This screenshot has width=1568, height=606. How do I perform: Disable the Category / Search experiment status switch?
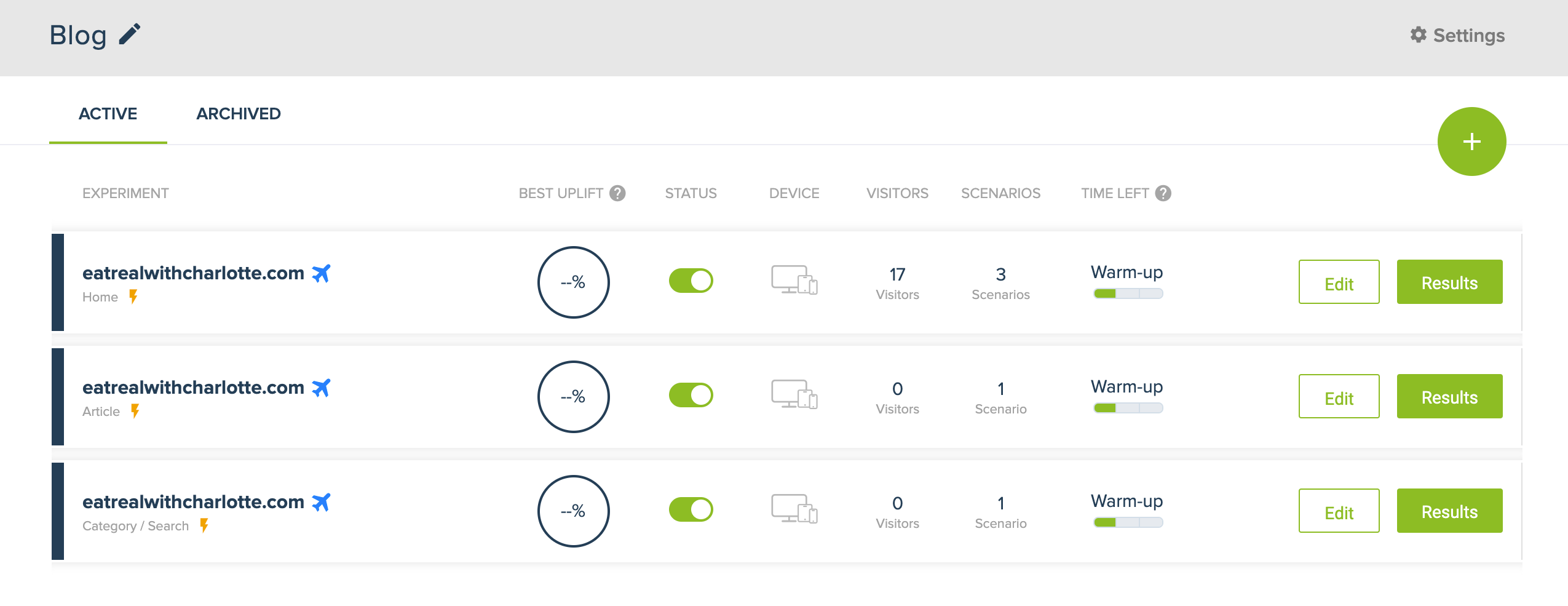691,509
